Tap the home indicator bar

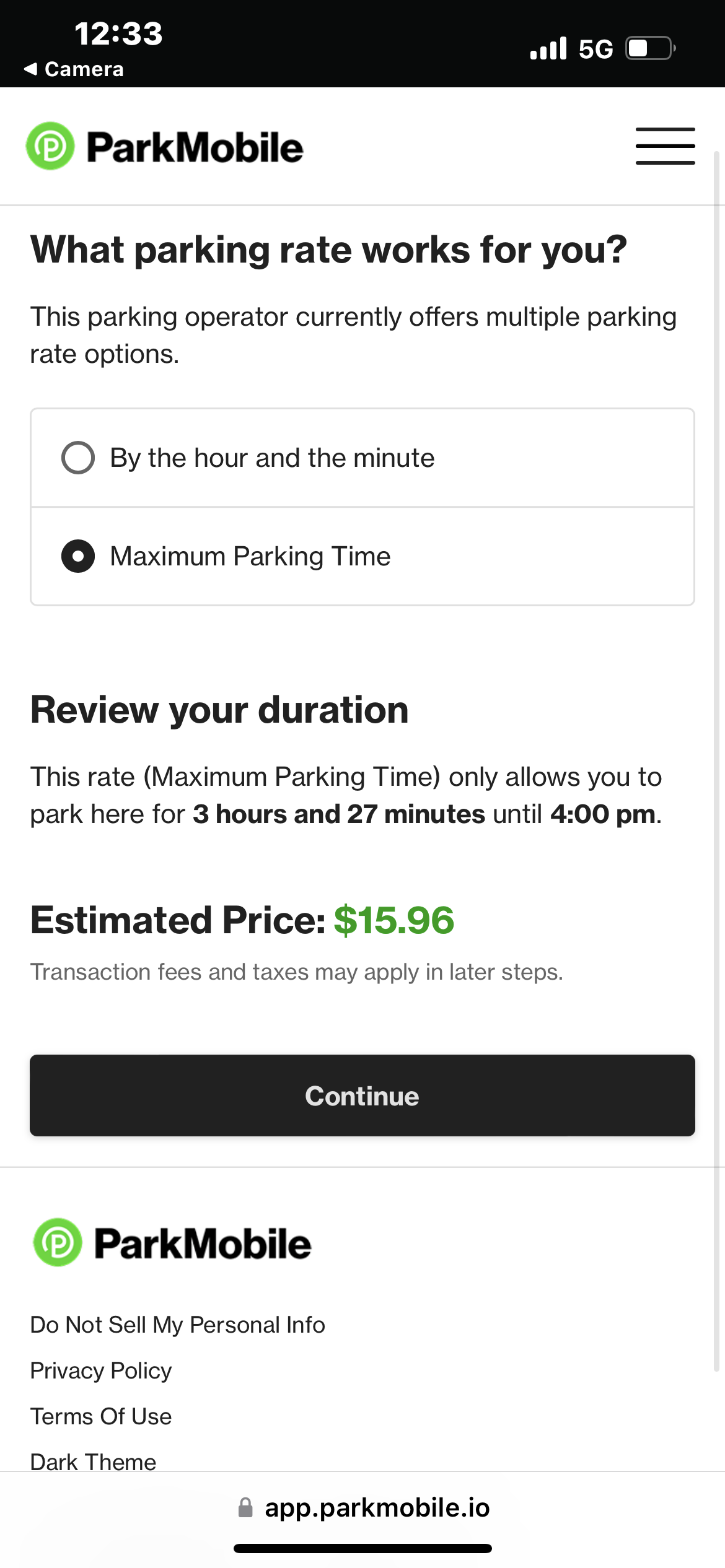pyautogui.click(x=362, y=1548)
